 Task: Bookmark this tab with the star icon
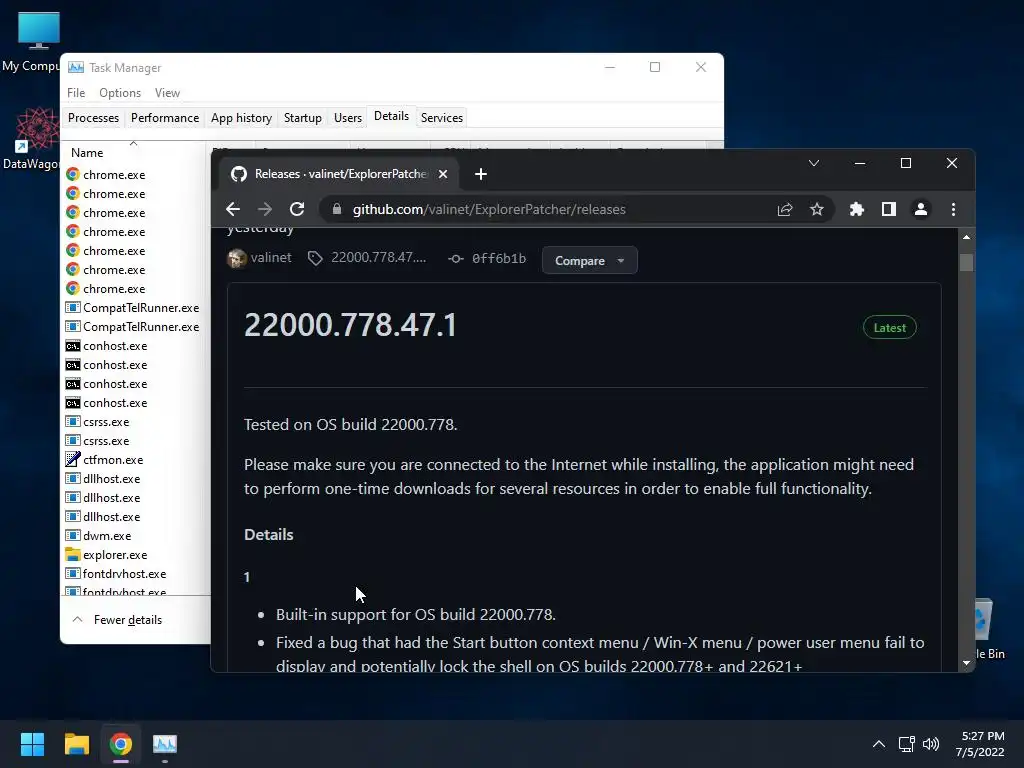pyautogui.click(x=817, y=210)
